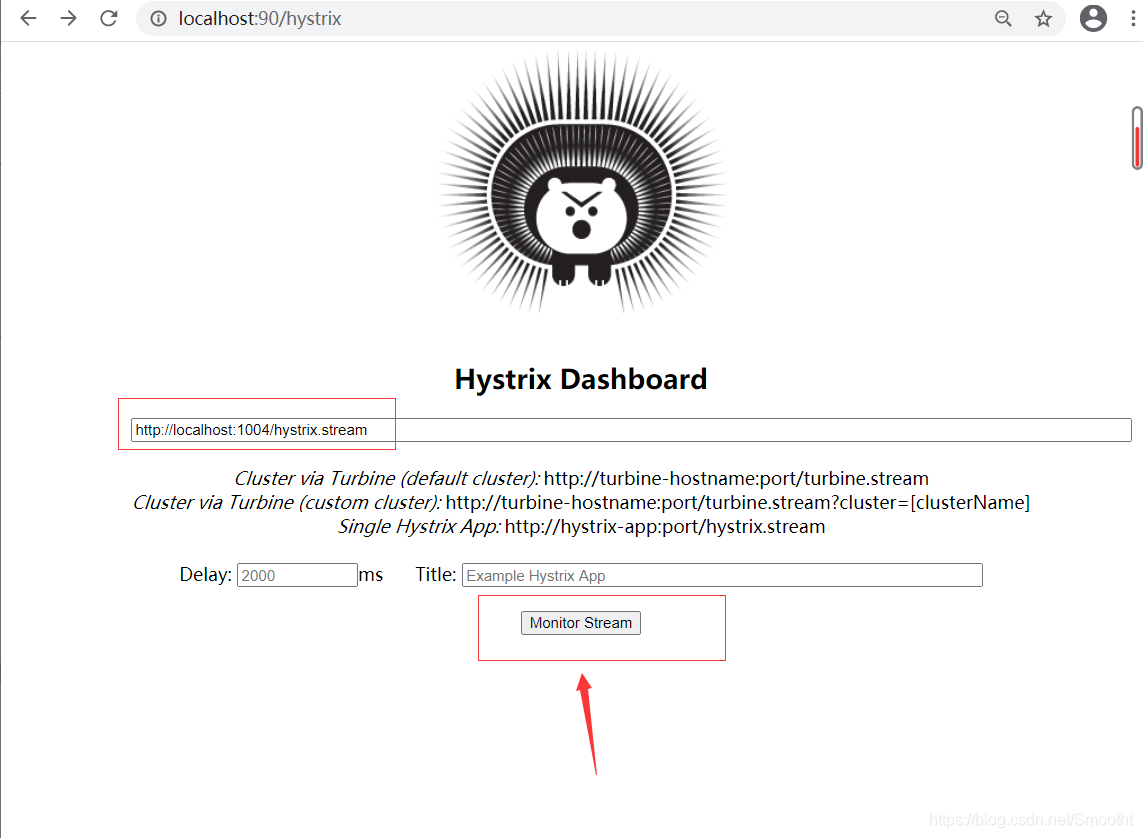This screenshot has width=1143, height=838.
Task: Click the Hystrix porcupine logo image
Action: [x=581, y=182]
